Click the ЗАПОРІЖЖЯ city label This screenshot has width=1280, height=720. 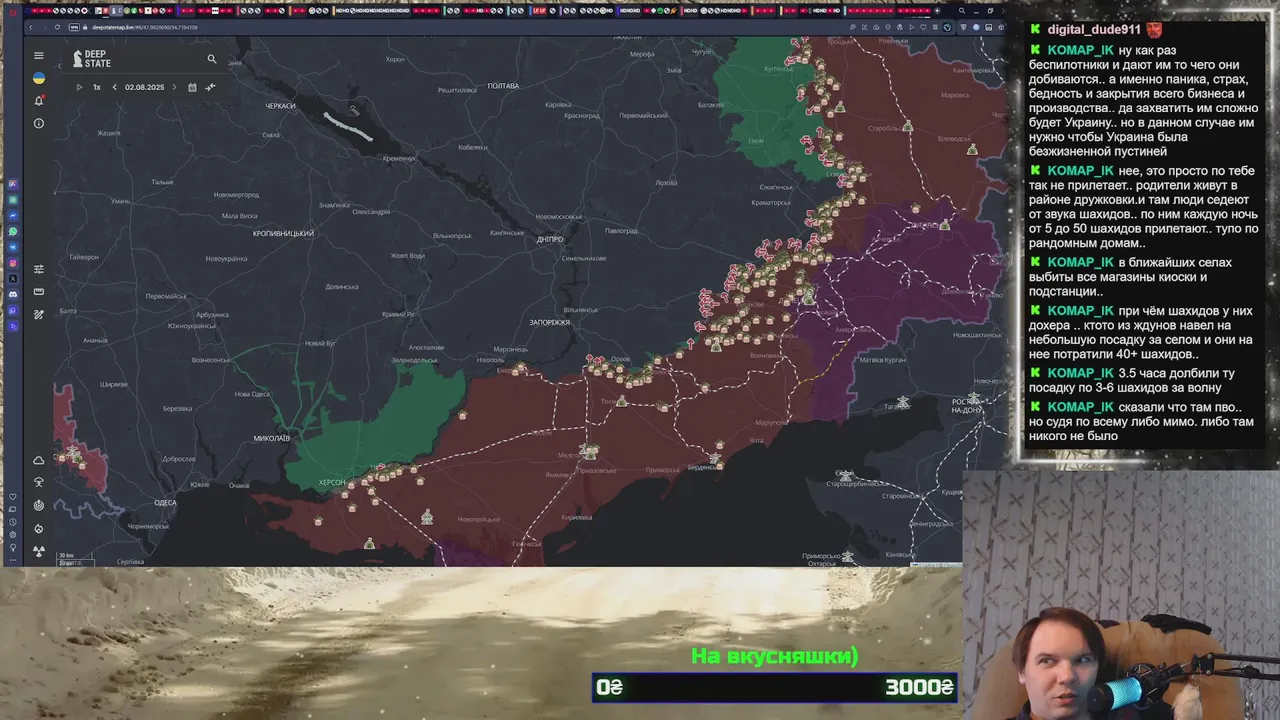pos(550,323)
